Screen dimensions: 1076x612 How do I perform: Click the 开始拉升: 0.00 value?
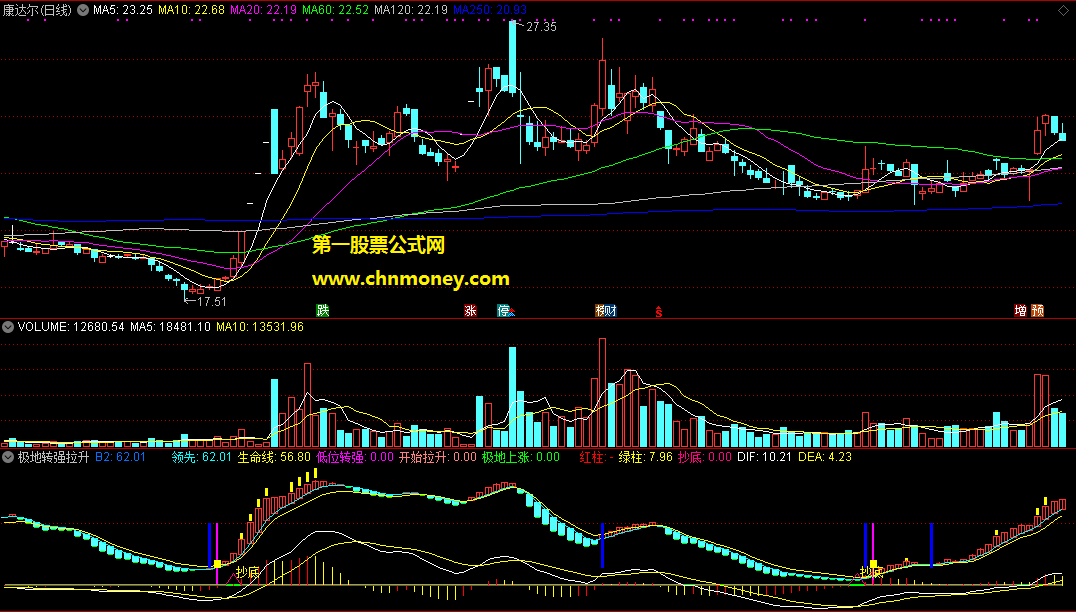pos(438,457)
